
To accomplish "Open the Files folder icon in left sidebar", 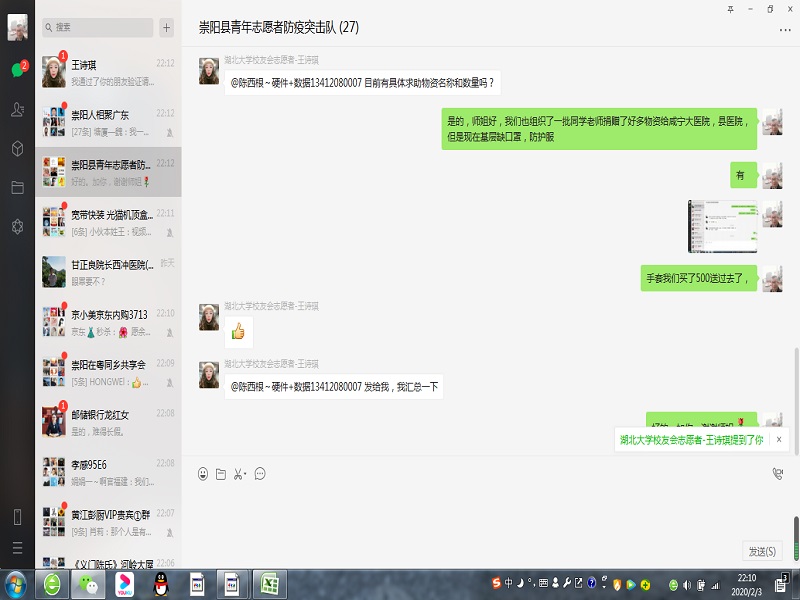I will coord(17,187).
